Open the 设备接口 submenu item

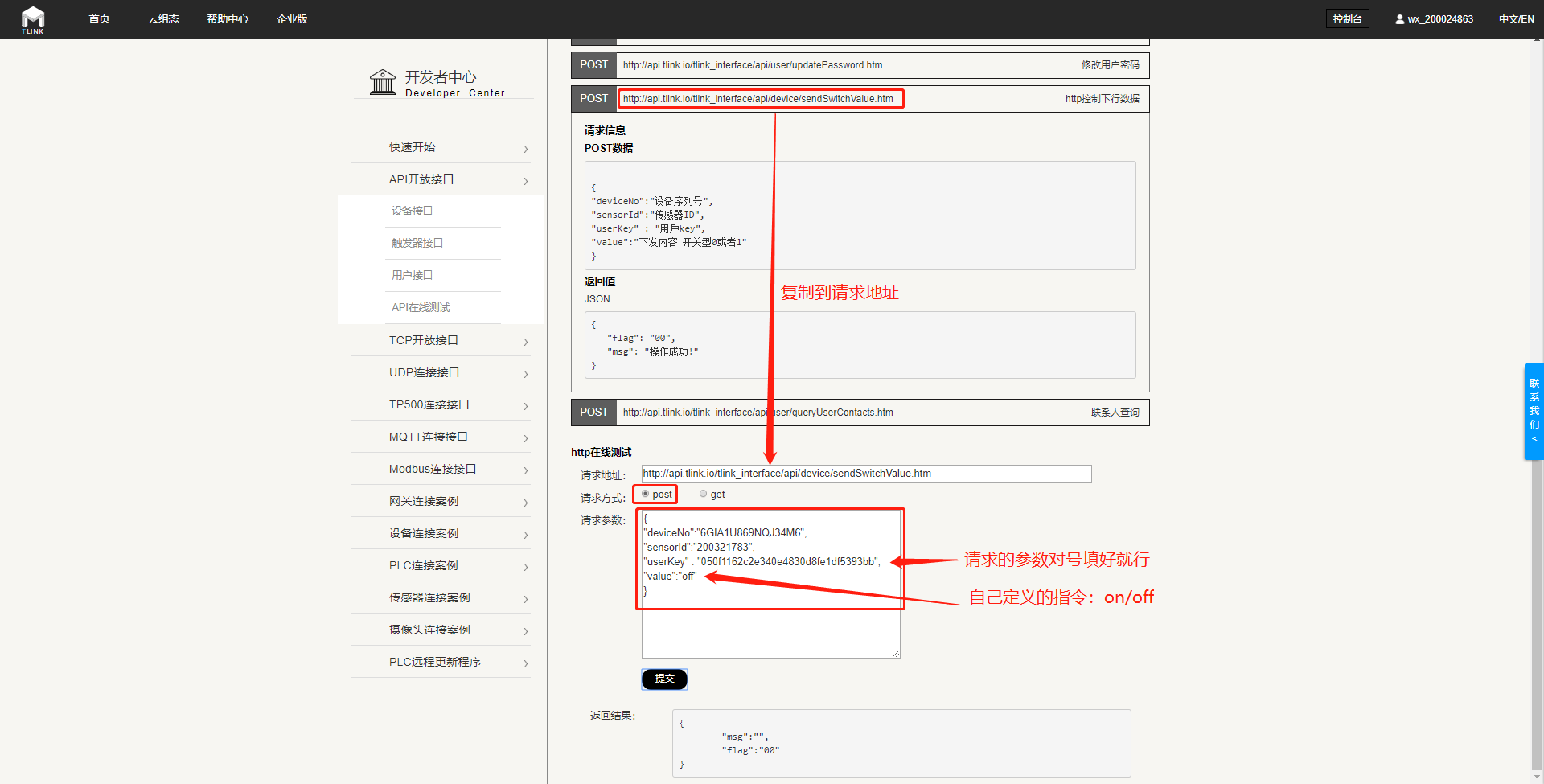point(413,211)
